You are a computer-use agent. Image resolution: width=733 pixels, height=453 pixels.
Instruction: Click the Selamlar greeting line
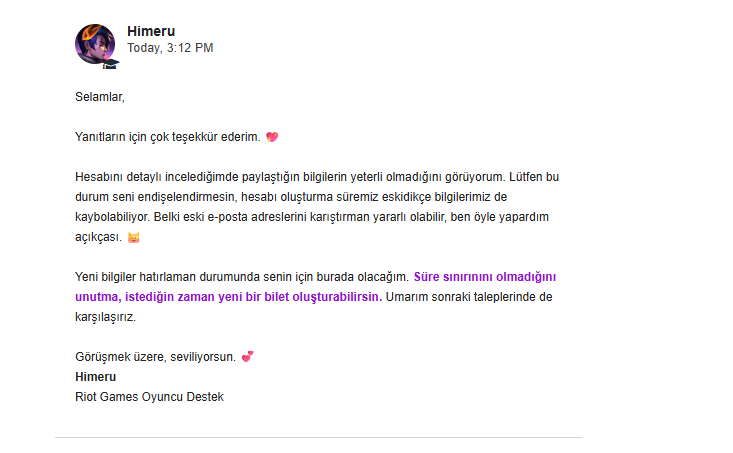100,97
